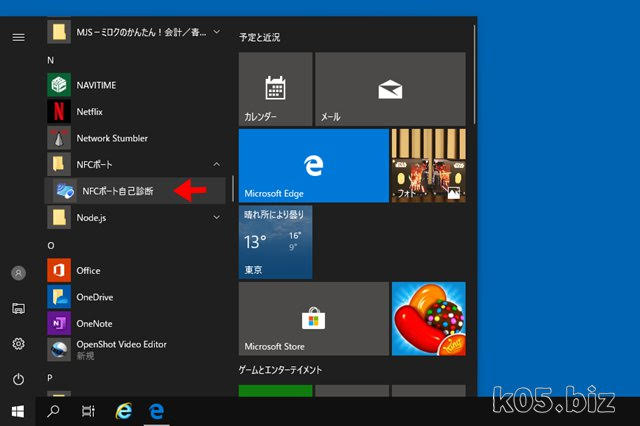Click the P letter group header
640x426 pixels.
[50, 378]
